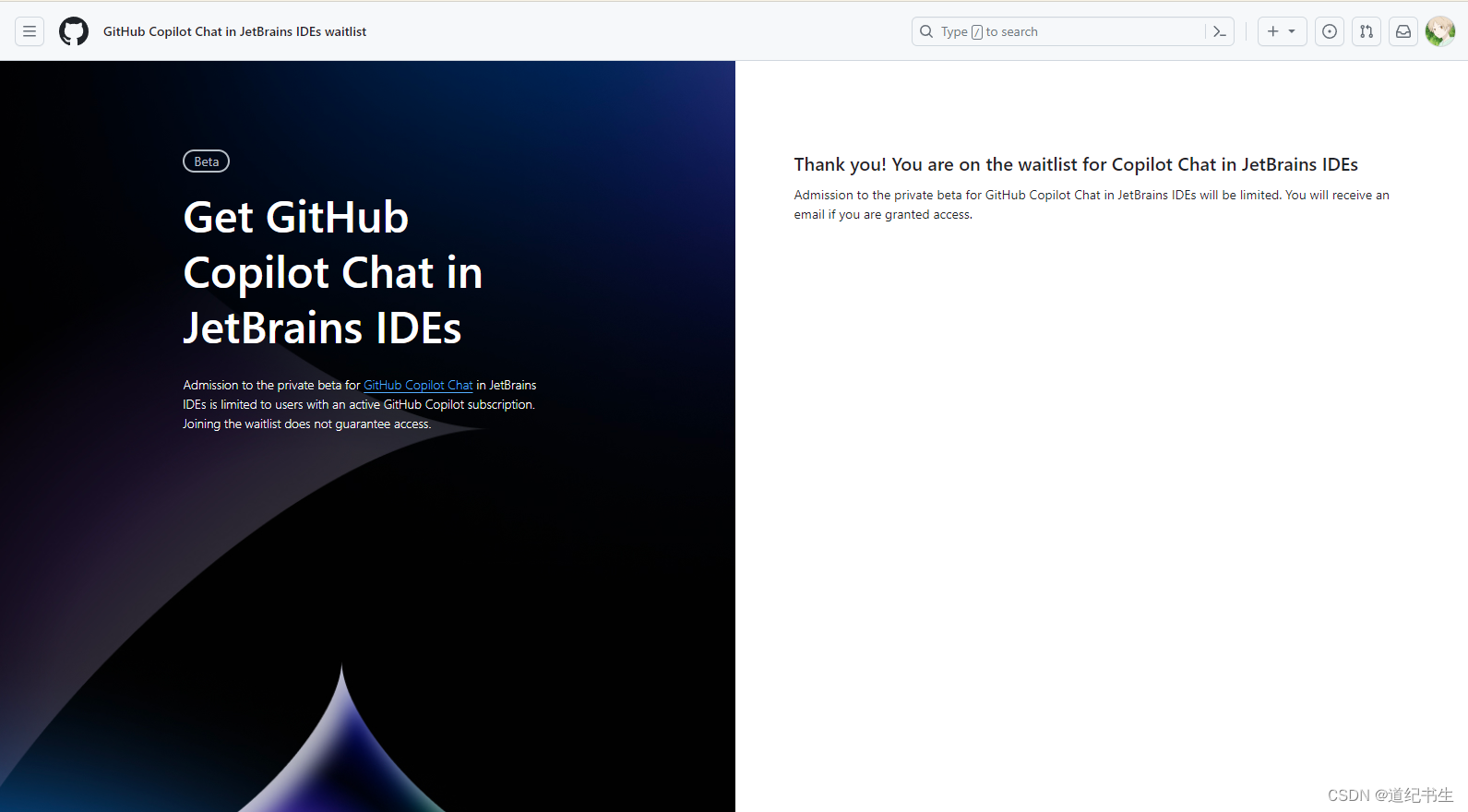The width and height of the screenshot is (1468, 812).
Task: Click the page title 'GitHub Copilot Chat in JetBrains IDEs waitlist'
Action: click(234, 31)
